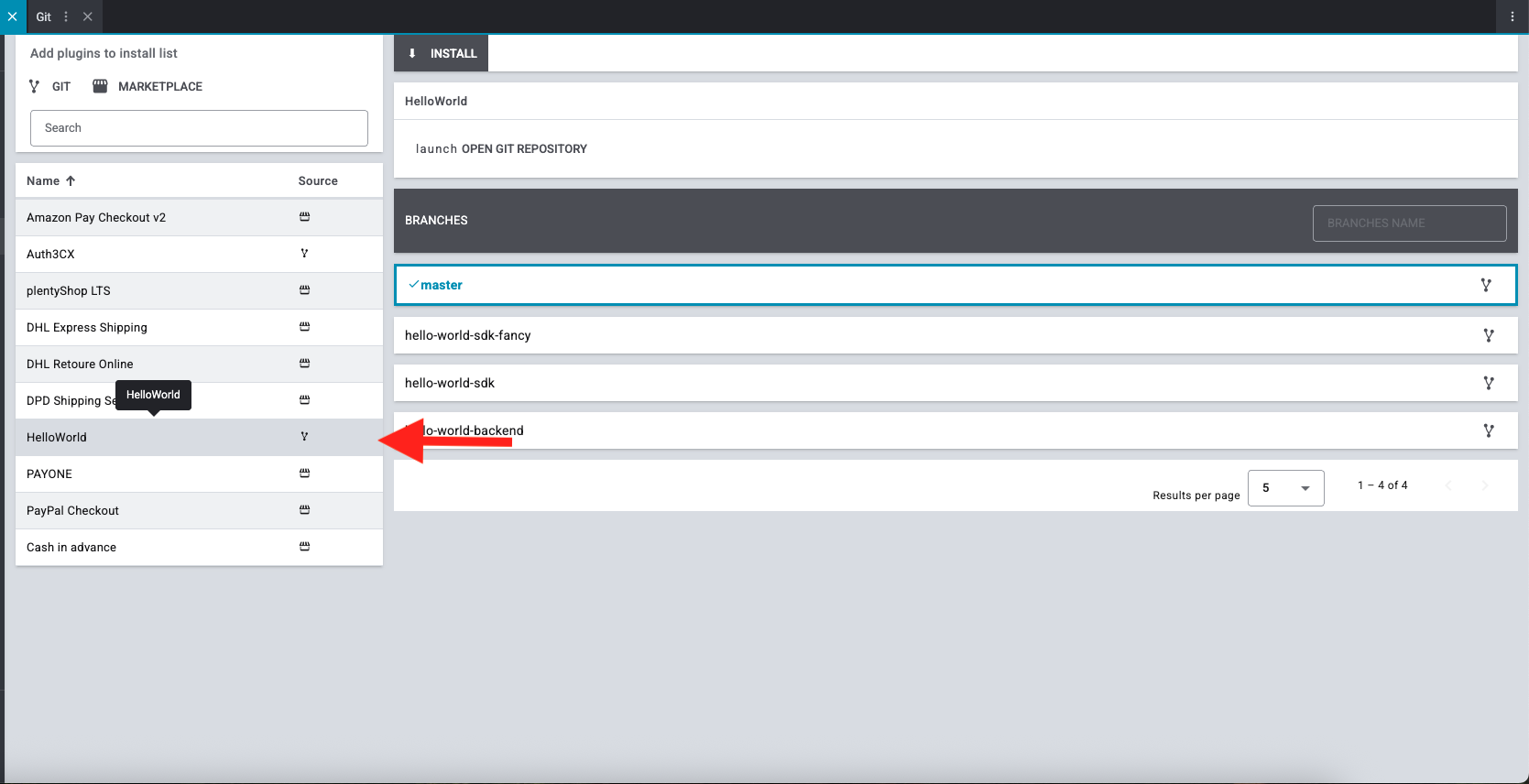Select the hello-world-sdk-fancy branch
The height and width of the screenshot is (784, 1529).
[x=956, y=335]
